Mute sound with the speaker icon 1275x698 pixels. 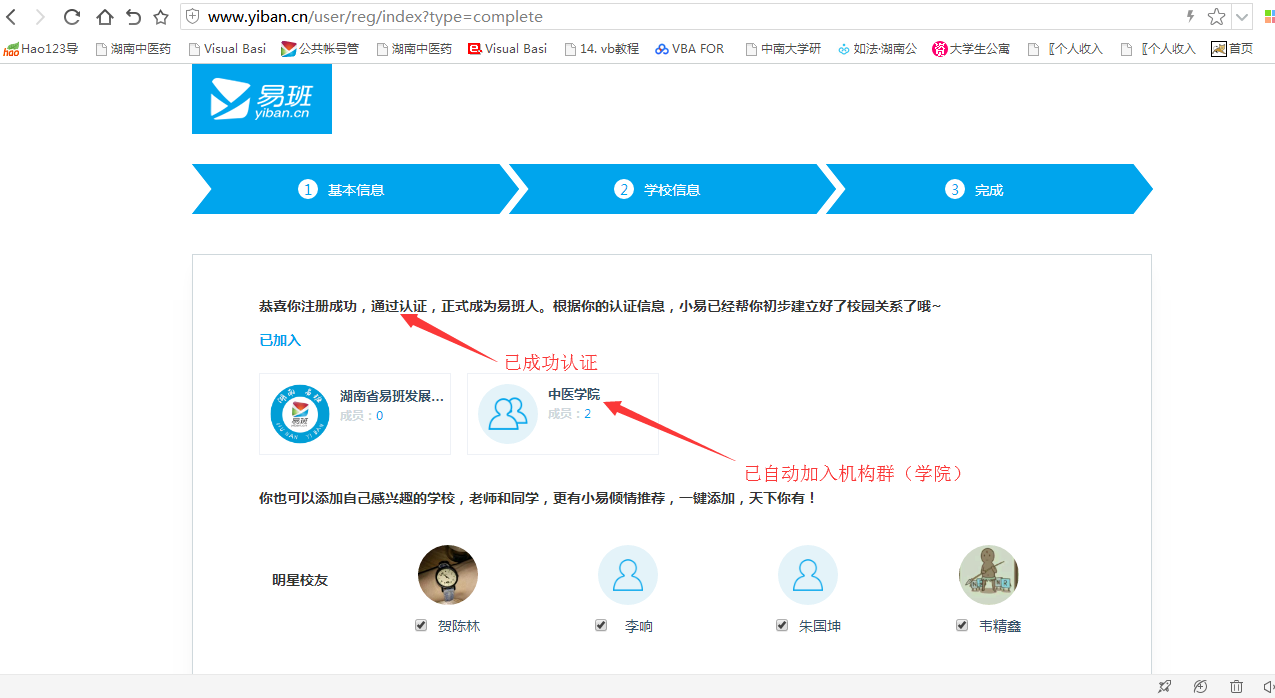click(1267, 686)
